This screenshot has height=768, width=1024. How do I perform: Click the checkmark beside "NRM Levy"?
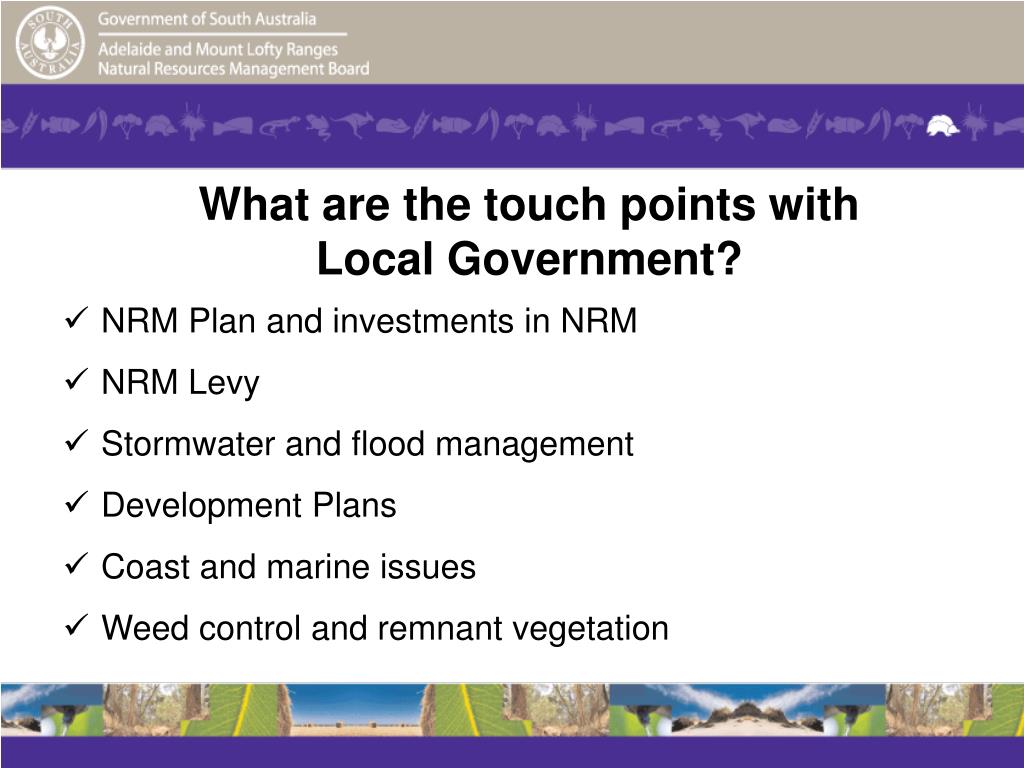(76, 379)
